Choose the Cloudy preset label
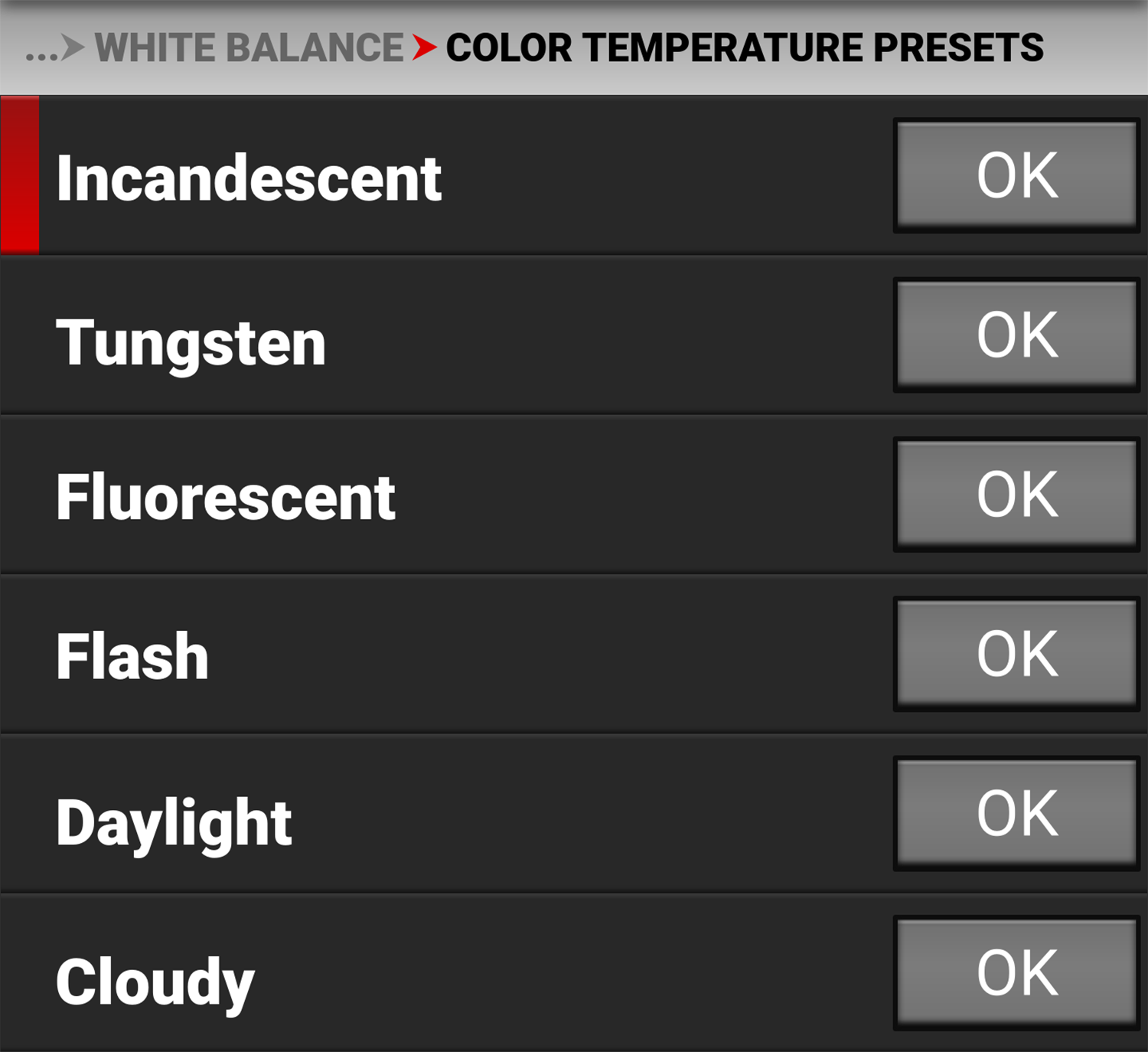Screen dimensions: 1148x1052 click(x=155, y=982)
